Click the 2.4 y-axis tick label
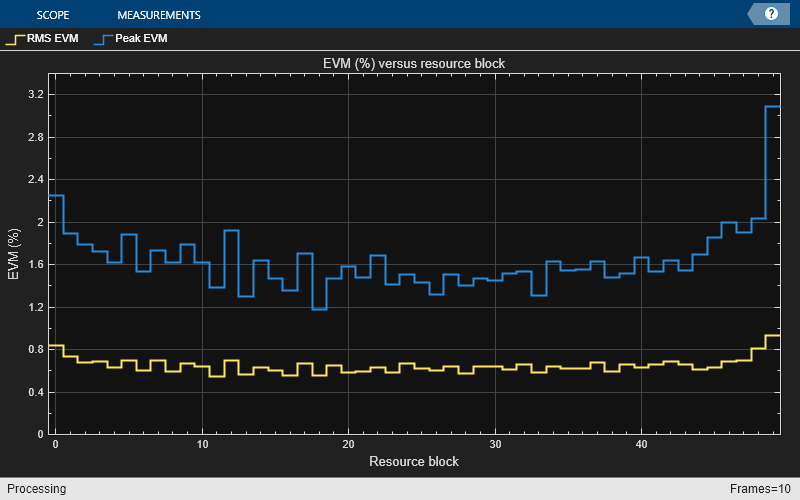 click(36, 180)
